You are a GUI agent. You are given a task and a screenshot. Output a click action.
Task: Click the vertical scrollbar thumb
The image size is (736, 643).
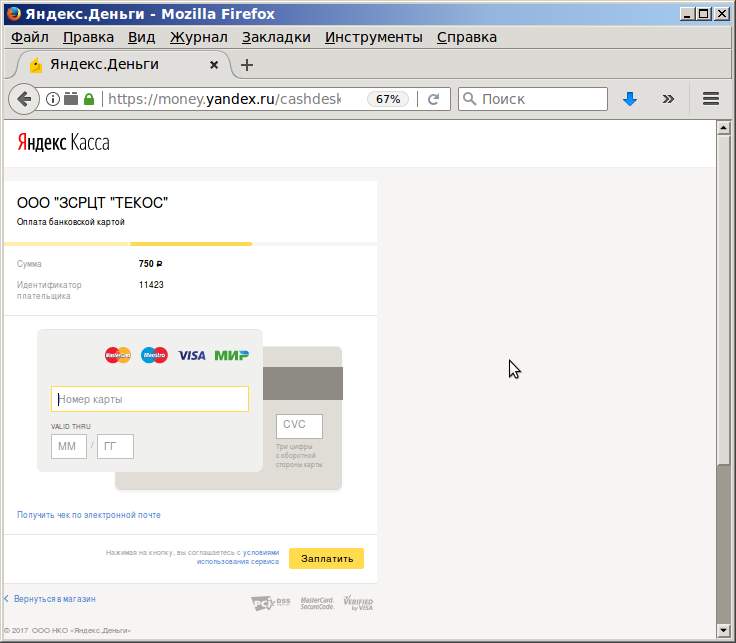(723, 299)
